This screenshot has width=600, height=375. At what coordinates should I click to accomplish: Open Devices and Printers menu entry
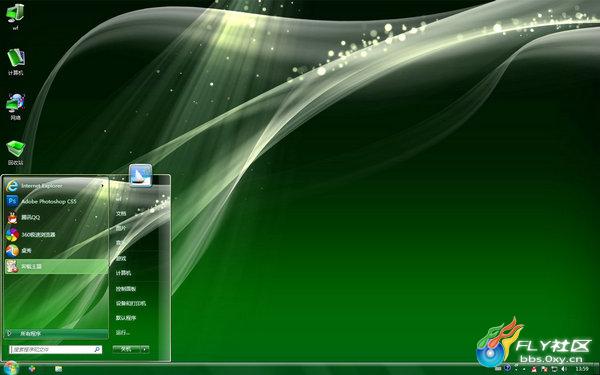point(131,303)
